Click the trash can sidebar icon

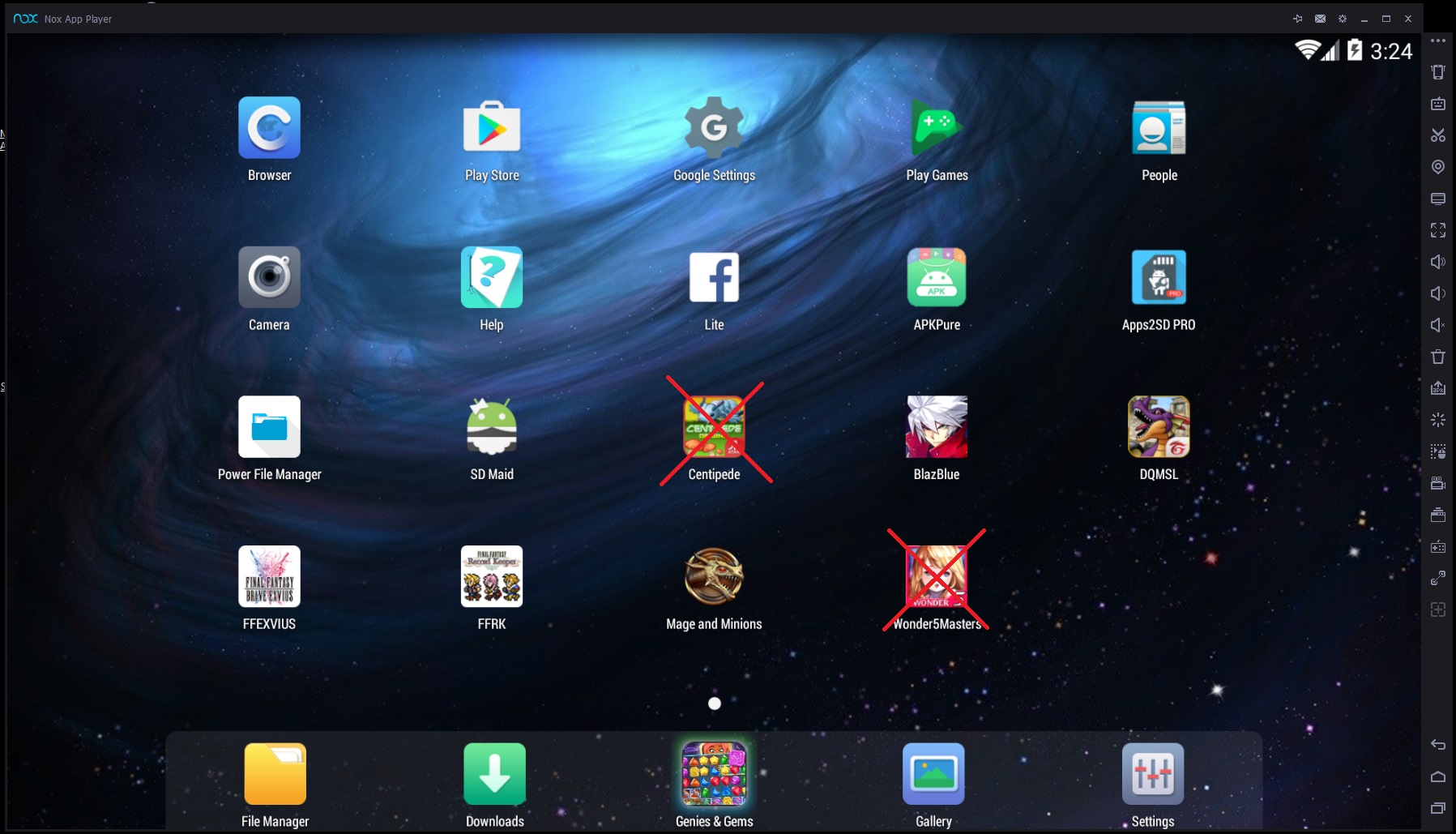[1438, 357]
